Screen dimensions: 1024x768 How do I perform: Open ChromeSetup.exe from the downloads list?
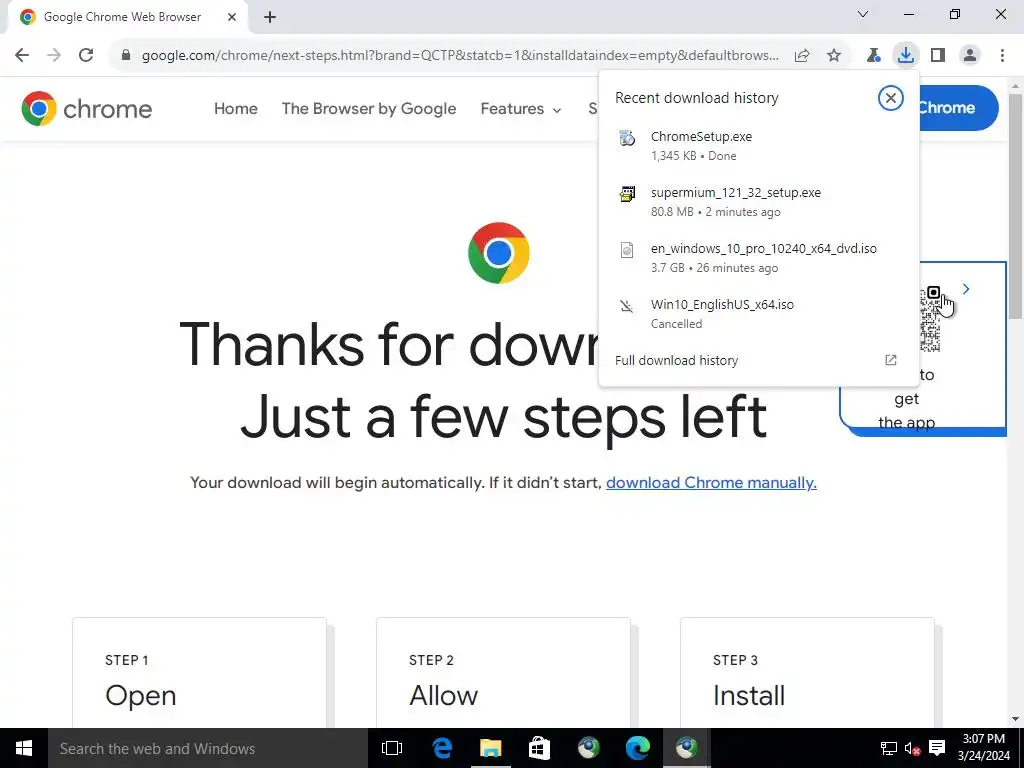click(x=758, y=146)
